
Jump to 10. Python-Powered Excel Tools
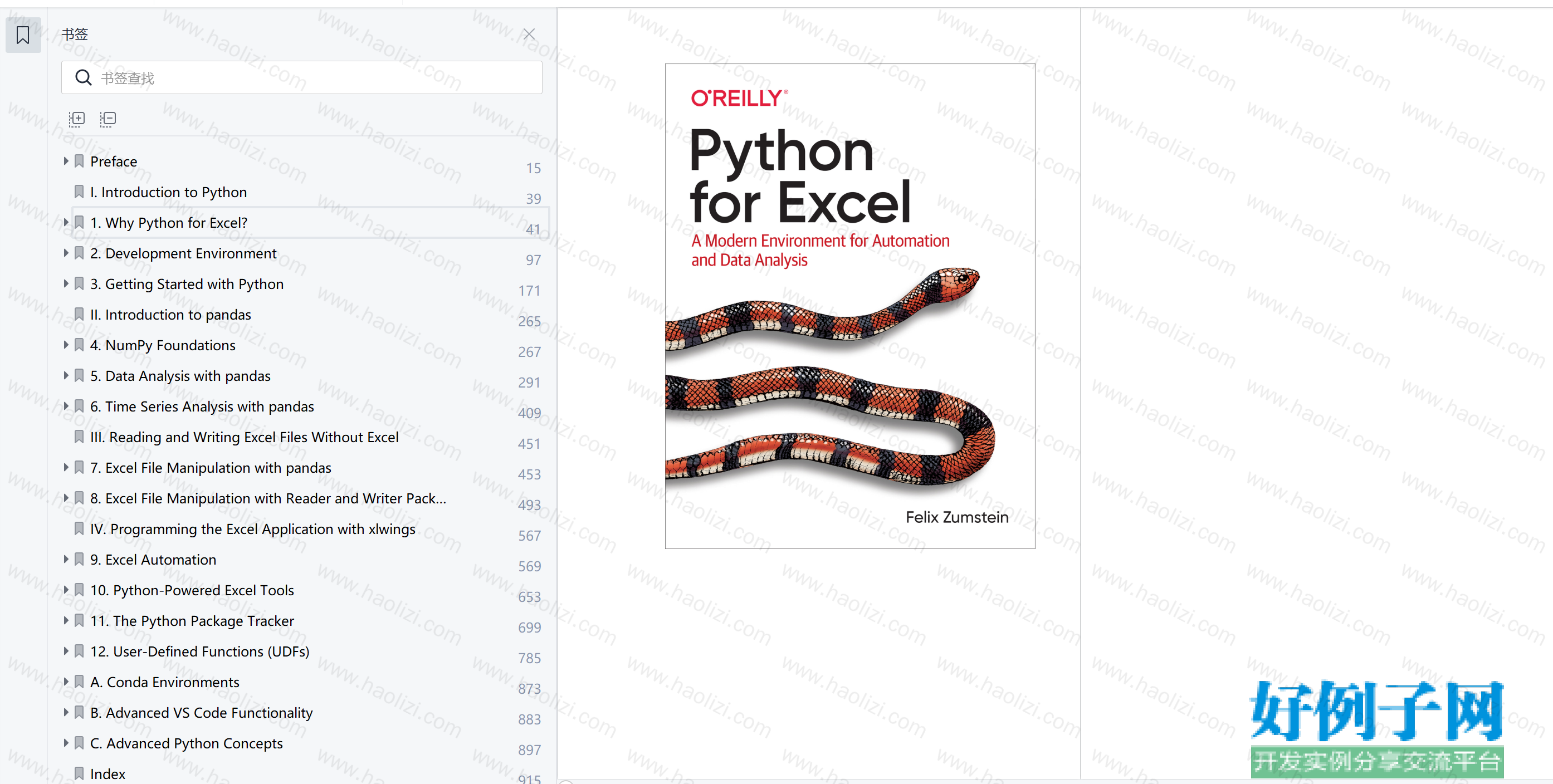[x=192, y=591]
